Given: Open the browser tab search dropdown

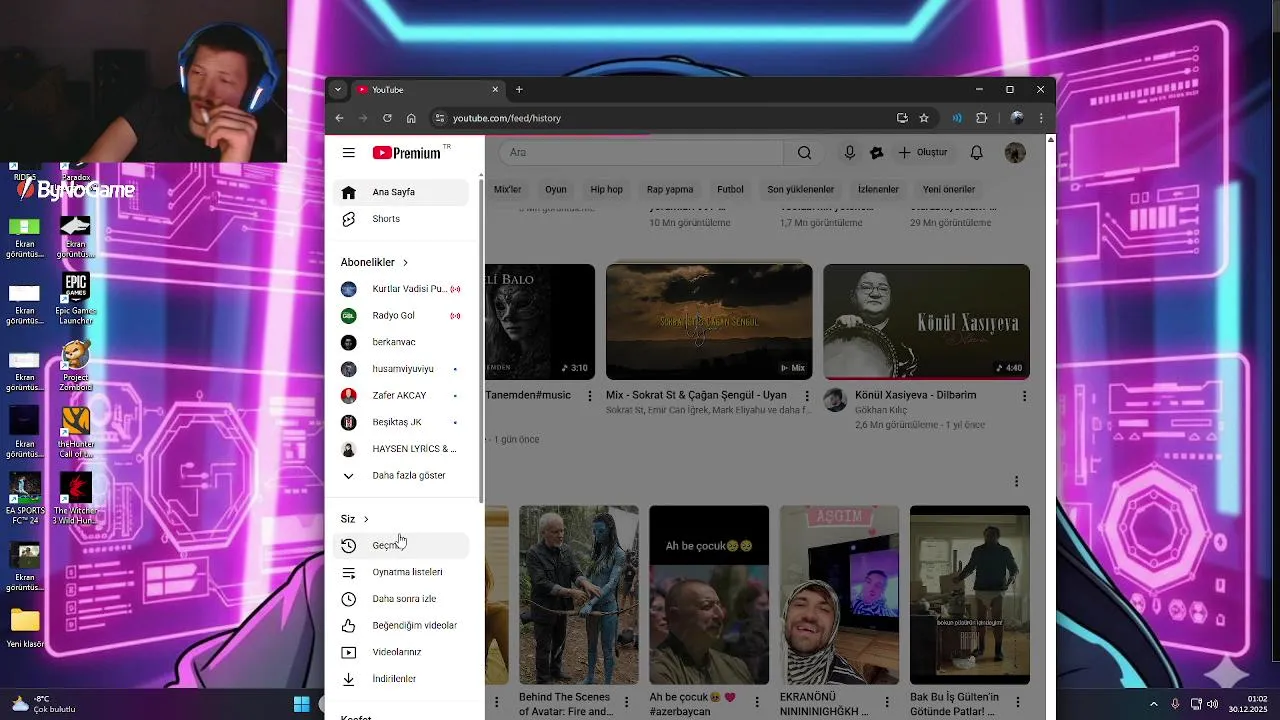Looking at the screenshot, I should pyautogui.click(x=338, y=90).
